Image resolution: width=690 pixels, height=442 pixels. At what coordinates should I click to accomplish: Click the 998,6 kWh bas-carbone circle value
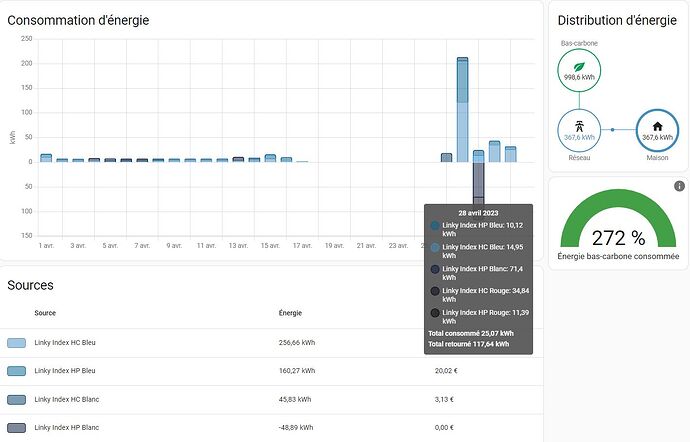coord(579,77)
